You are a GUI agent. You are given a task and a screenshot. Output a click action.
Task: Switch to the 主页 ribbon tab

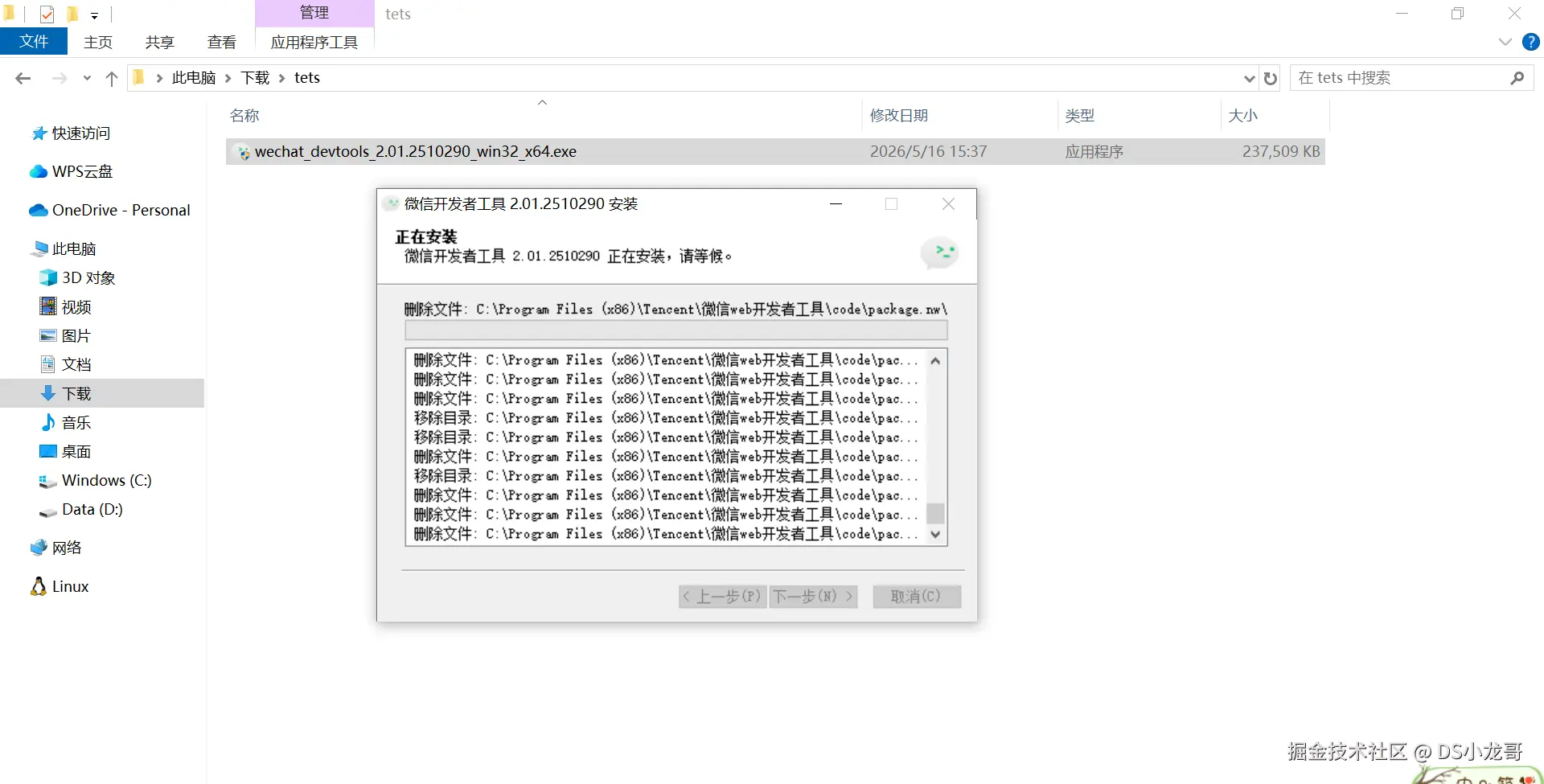[x=98, y=42]
